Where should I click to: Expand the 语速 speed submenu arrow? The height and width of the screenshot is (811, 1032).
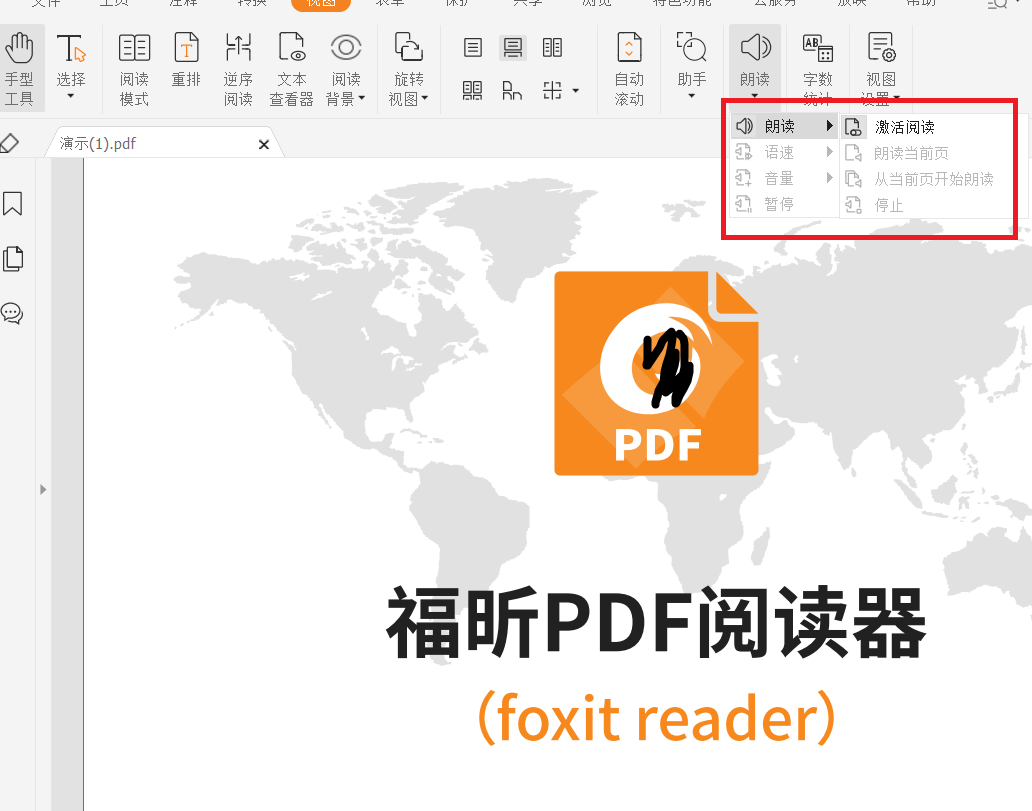(829, 152)
